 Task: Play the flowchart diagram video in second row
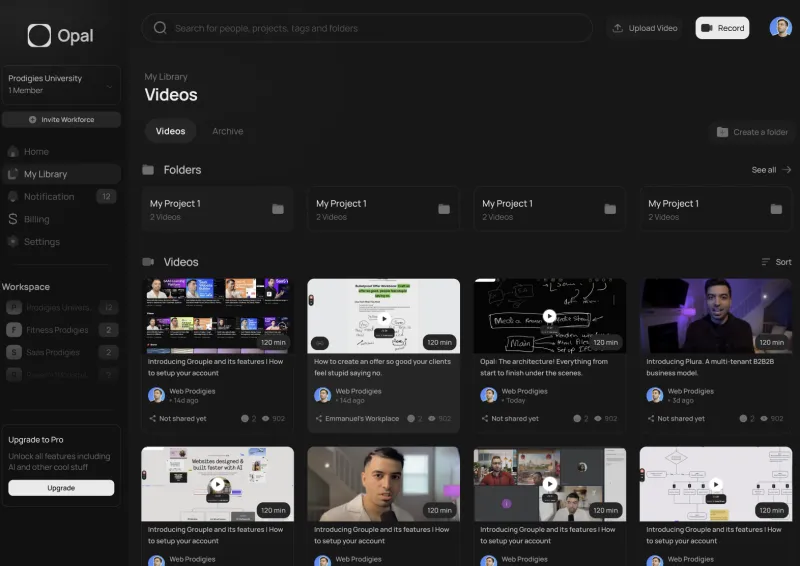716,484
